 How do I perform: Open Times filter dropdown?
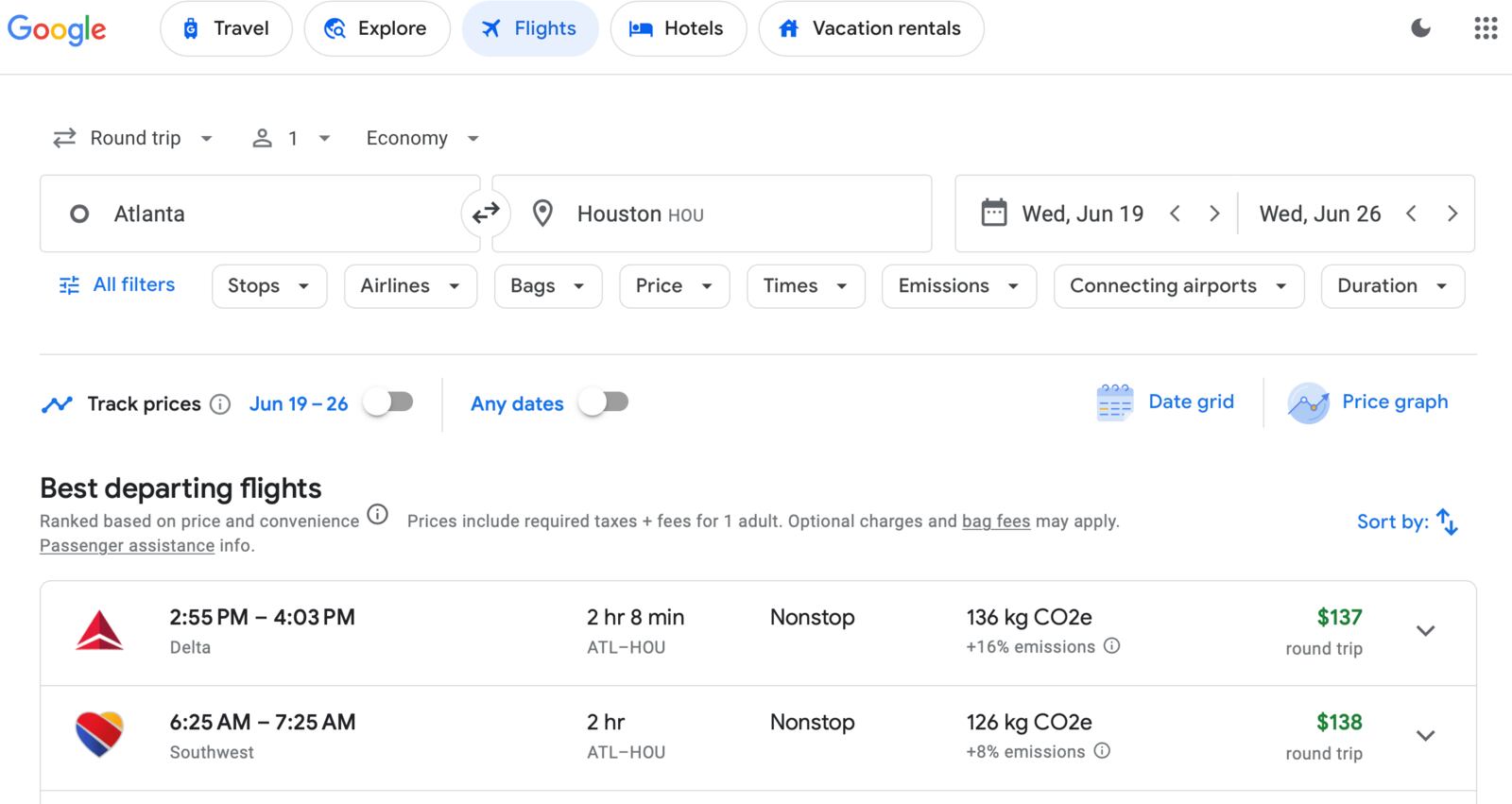click(806, 286)
